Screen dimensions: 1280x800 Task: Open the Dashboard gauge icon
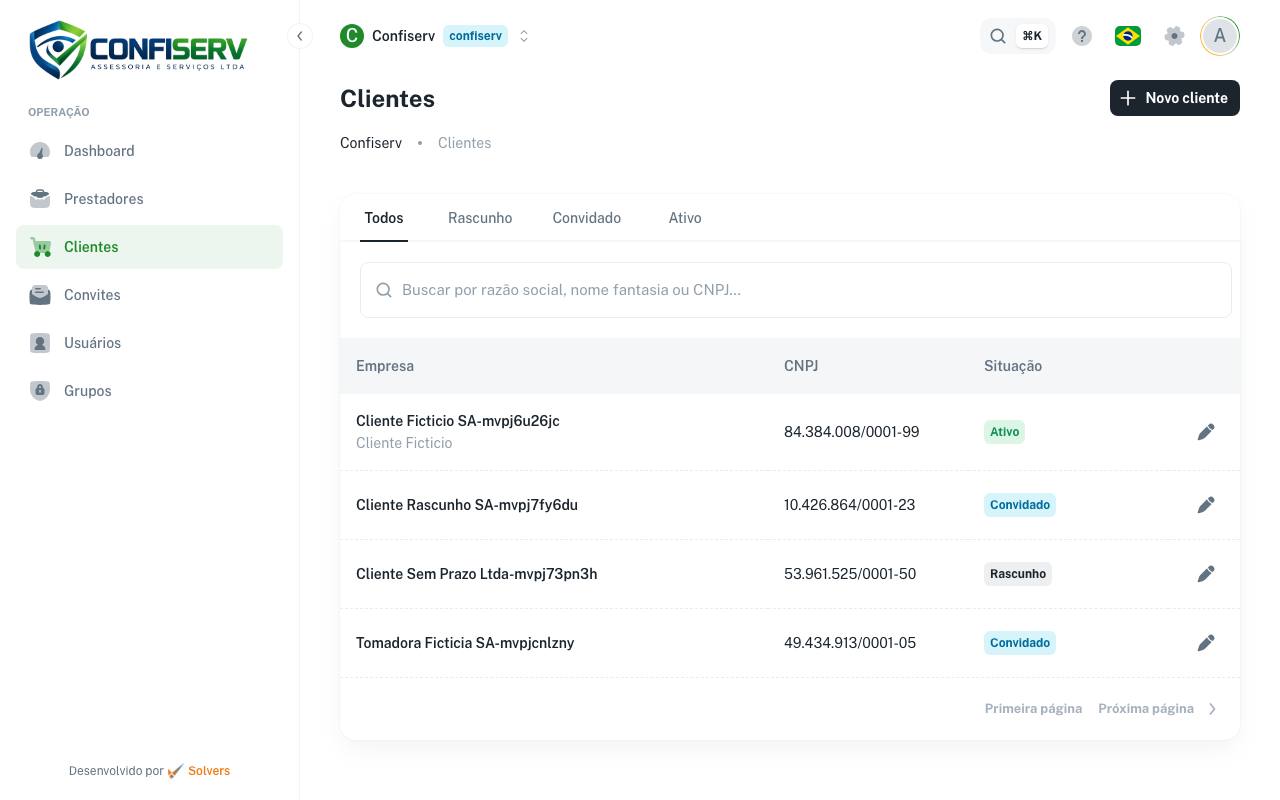click(x=40, y=151)
